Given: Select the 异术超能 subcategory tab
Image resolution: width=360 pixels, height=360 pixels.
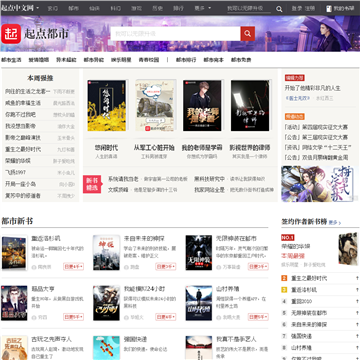Looking at the screenshot, I should [x=66, y=60].
